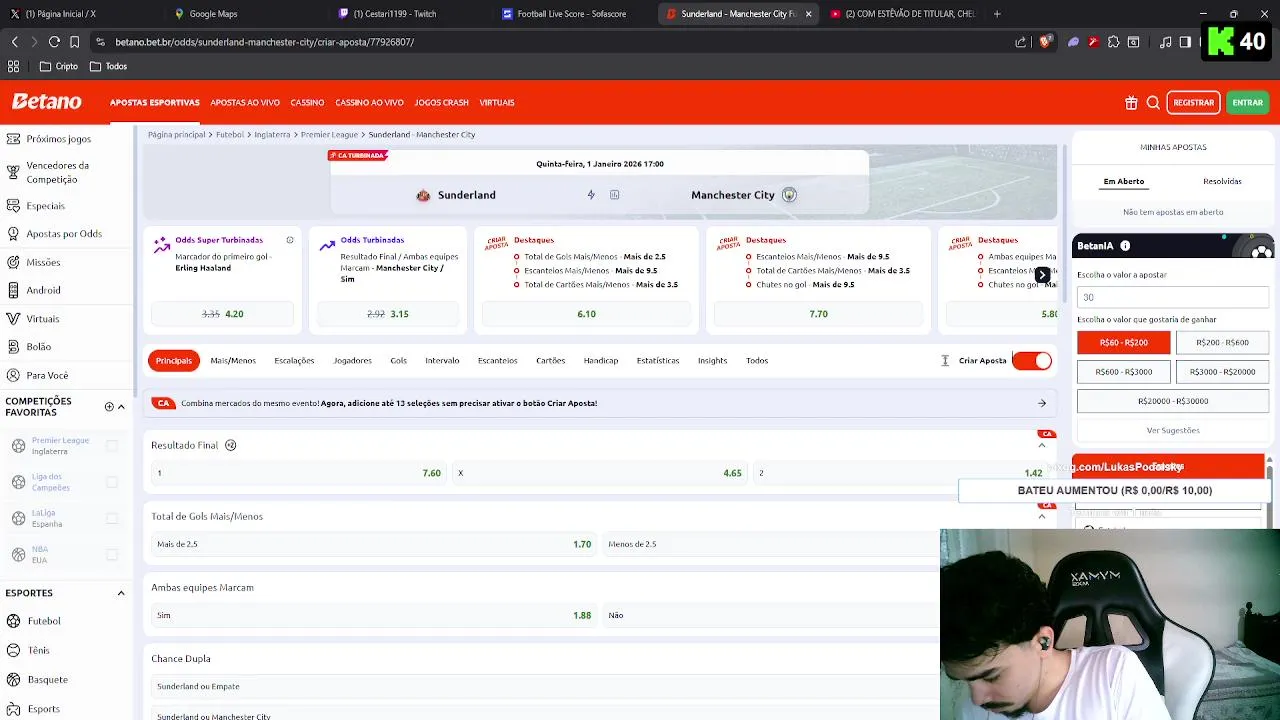
Task: Click the Tênis sport icon
Action: coord(13,650)
